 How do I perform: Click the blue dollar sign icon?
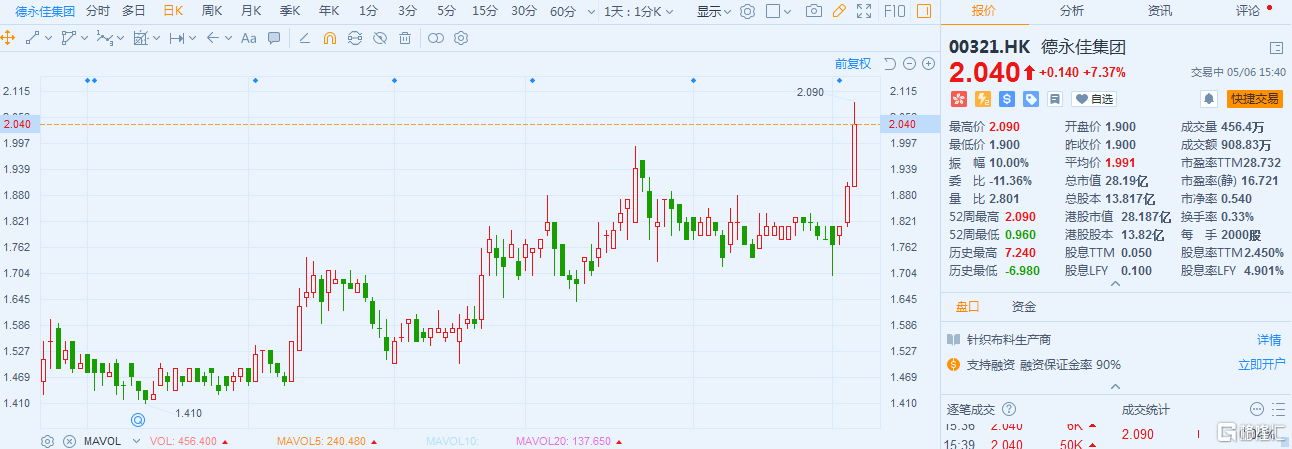1006,99
